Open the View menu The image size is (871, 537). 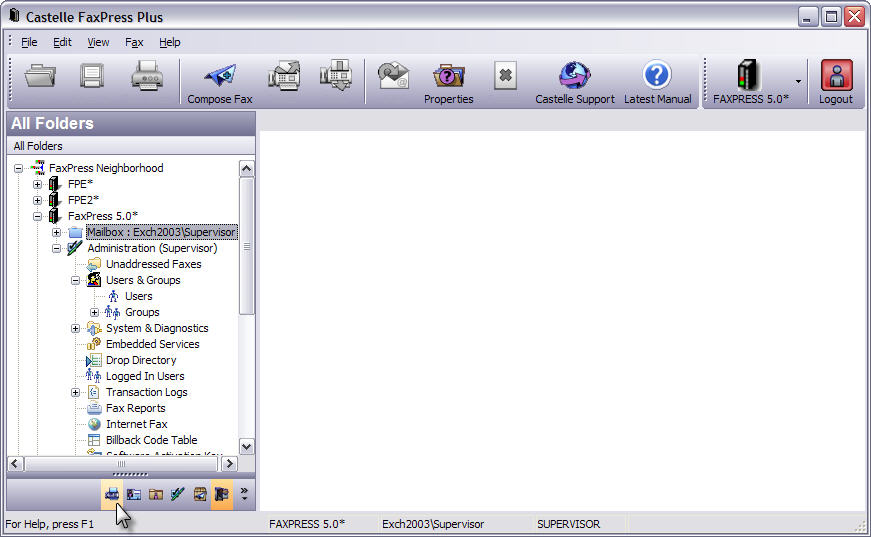98,42
